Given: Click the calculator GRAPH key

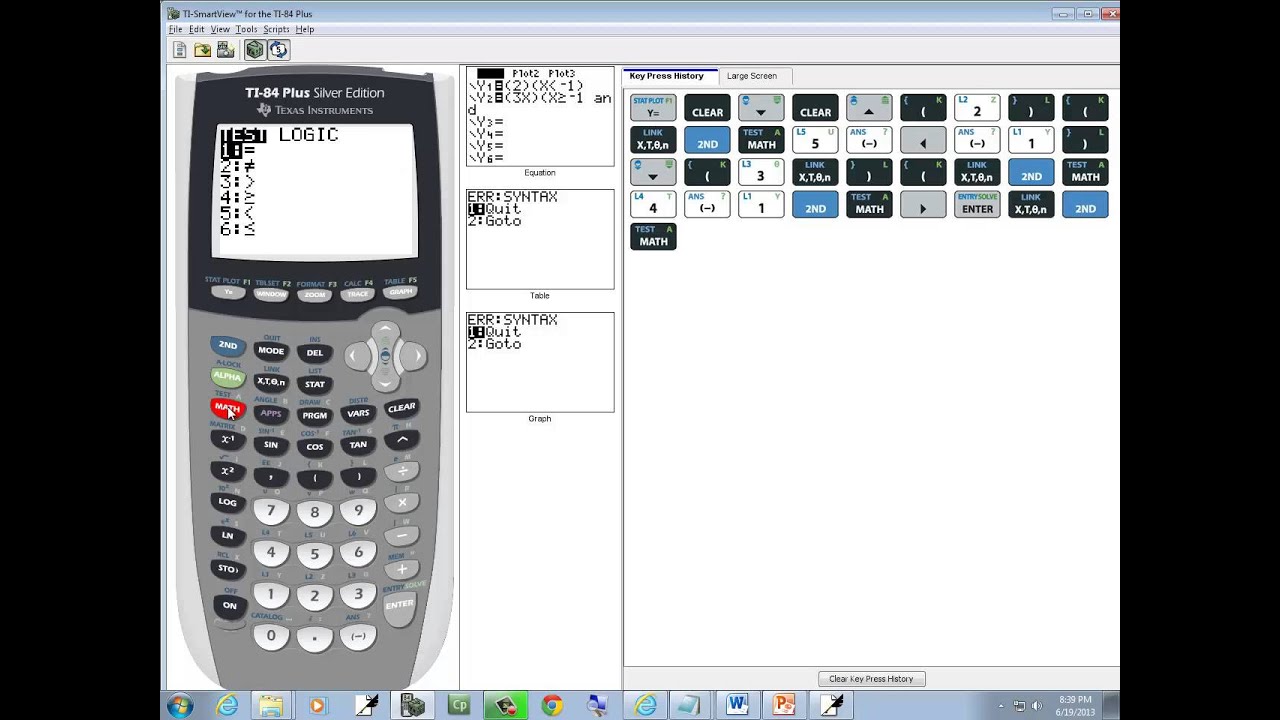Looking at the screenshot, I should (x=401, y=292).
